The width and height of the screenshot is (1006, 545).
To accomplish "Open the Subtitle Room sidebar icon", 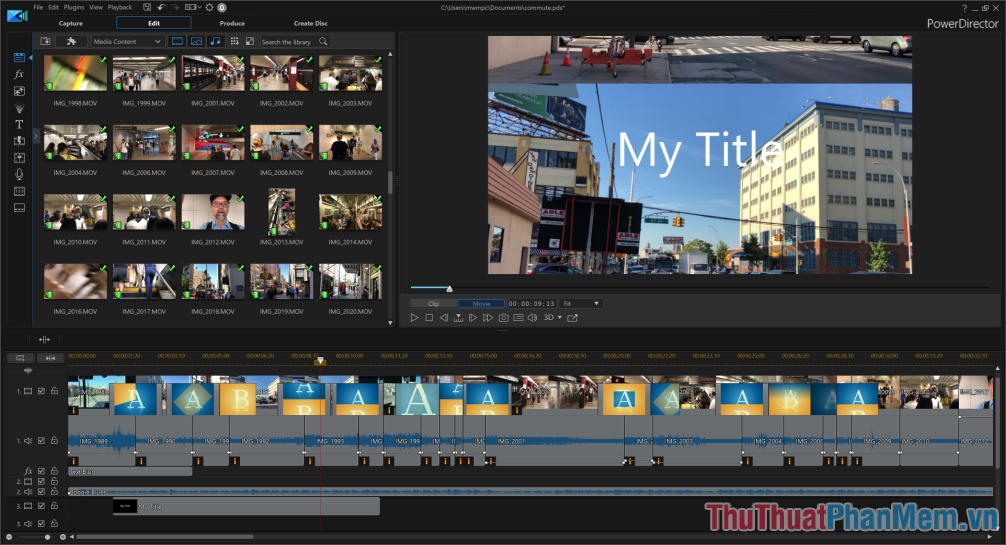I will coord(19,208).
